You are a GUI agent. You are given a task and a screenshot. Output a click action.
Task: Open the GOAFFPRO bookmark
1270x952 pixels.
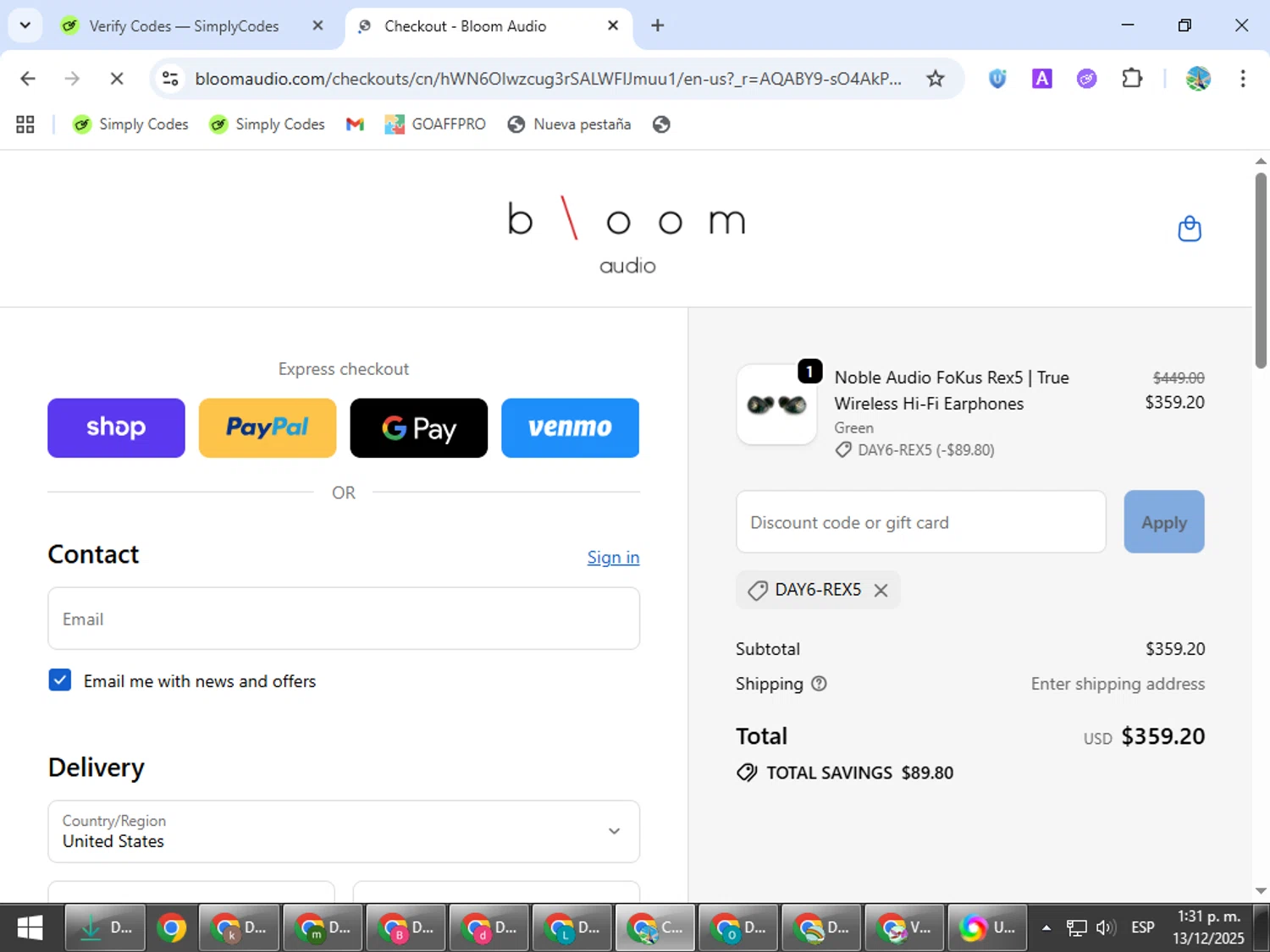(x=435, y=124)
